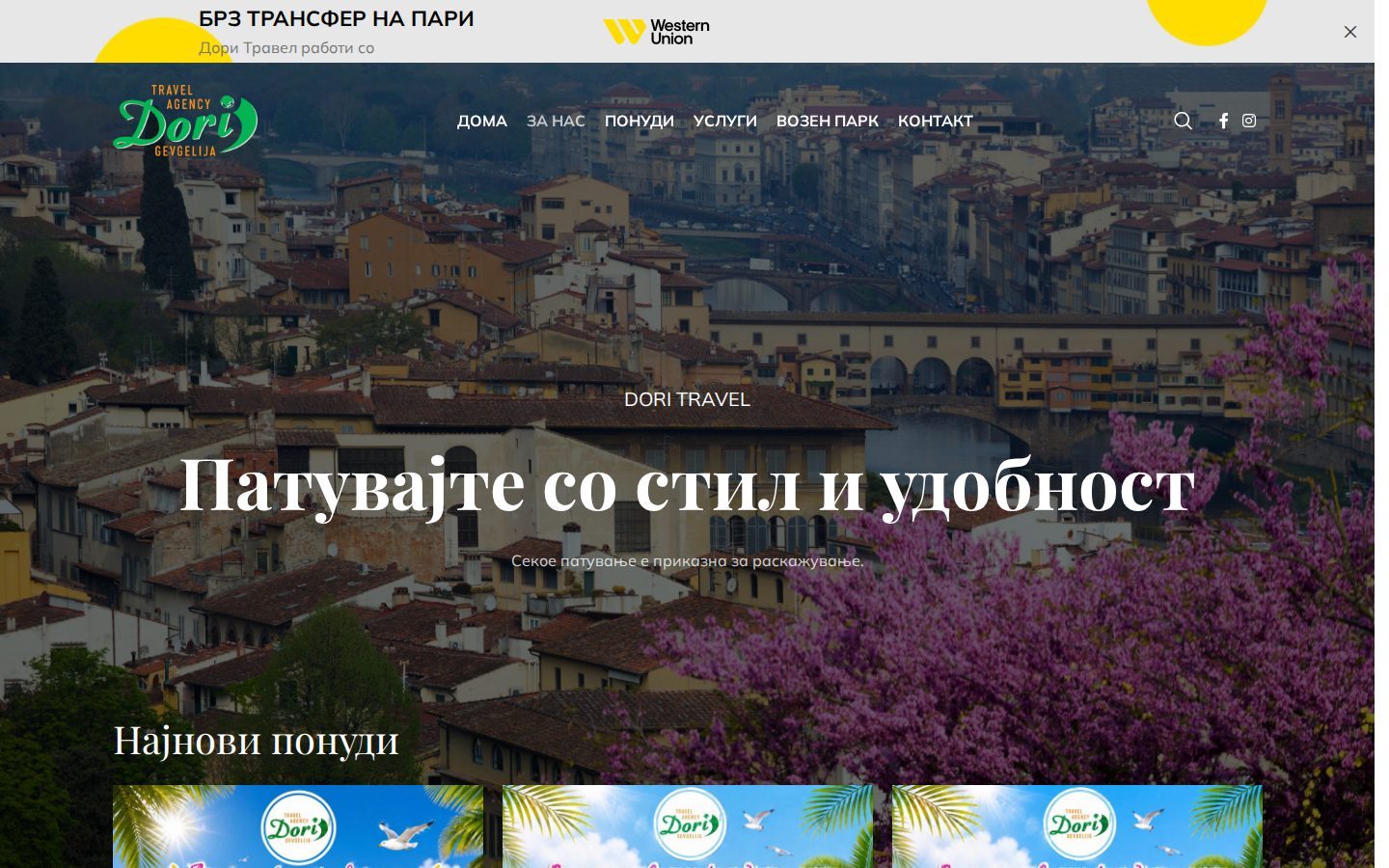Open the search magnifier icon
The image size is (1389, 868).
[x=1183, y=121]
